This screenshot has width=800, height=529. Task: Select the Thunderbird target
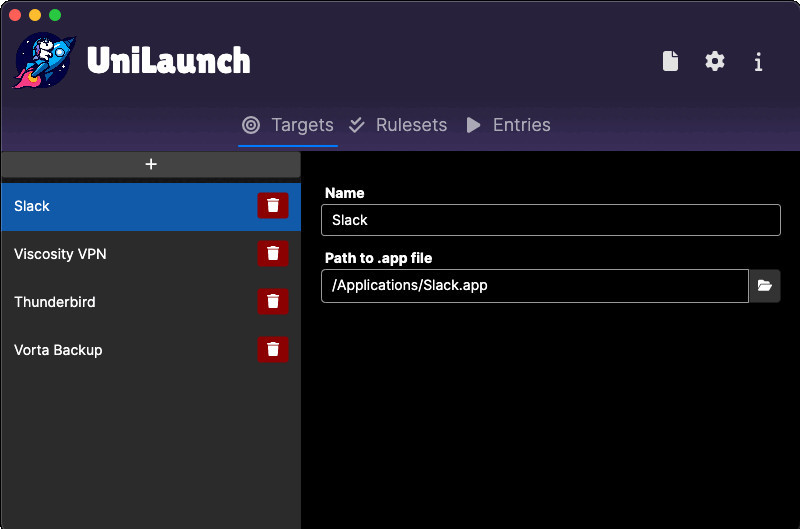pos(151,302)
